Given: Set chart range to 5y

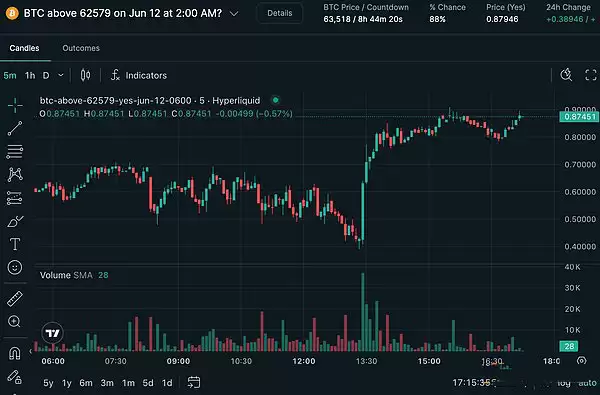Looking at the screenshot, I should (49, 383).
